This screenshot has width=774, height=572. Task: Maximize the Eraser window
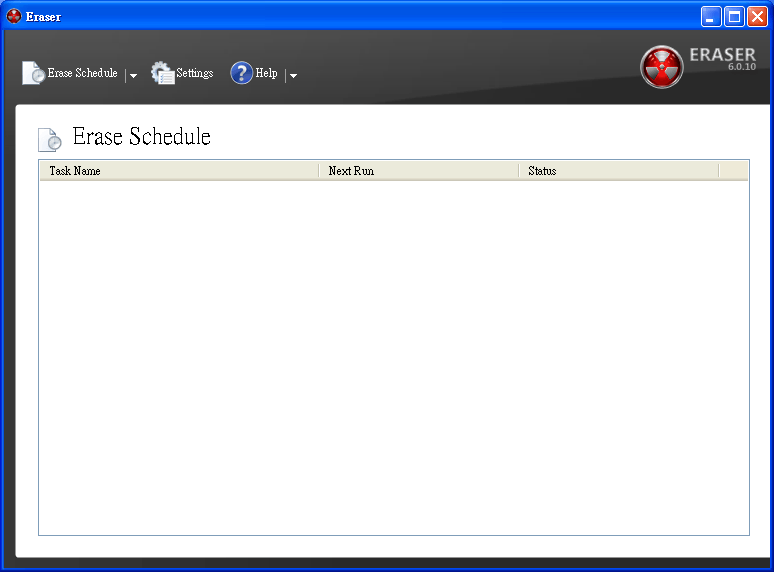pyautogui.click(x=734, y=16)
